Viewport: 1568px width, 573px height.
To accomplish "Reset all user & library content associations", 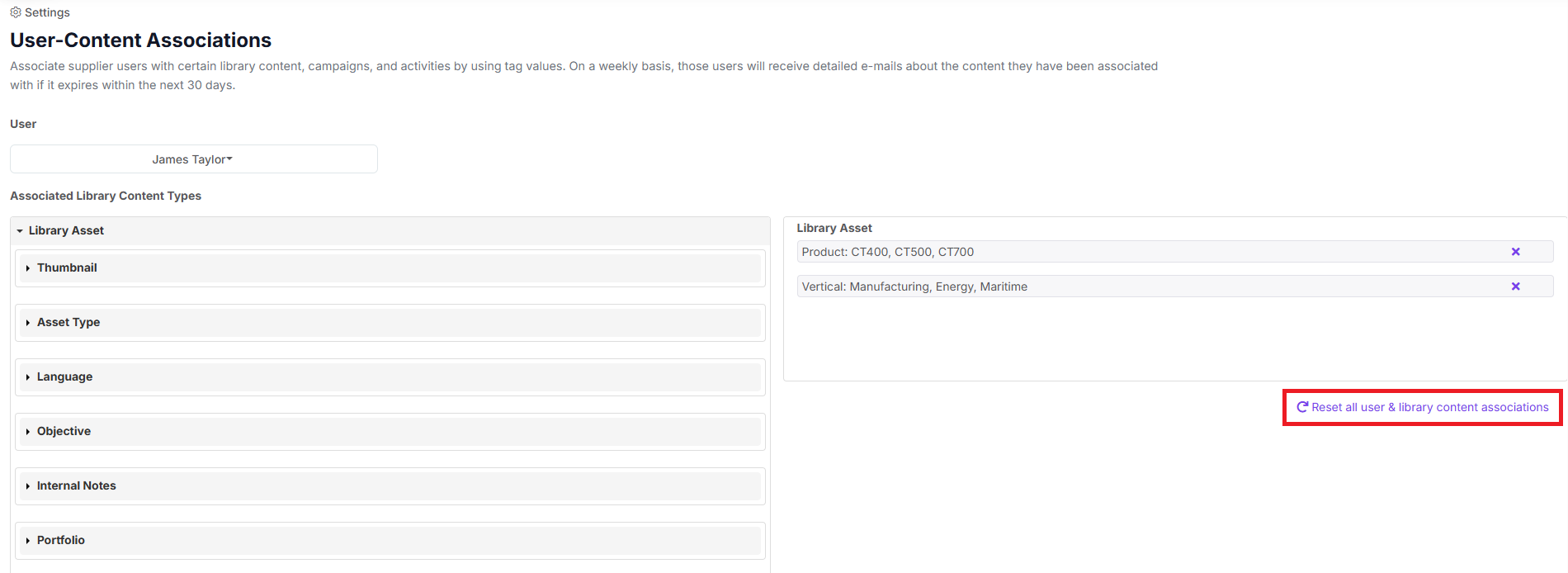I will pos(1429,407).
